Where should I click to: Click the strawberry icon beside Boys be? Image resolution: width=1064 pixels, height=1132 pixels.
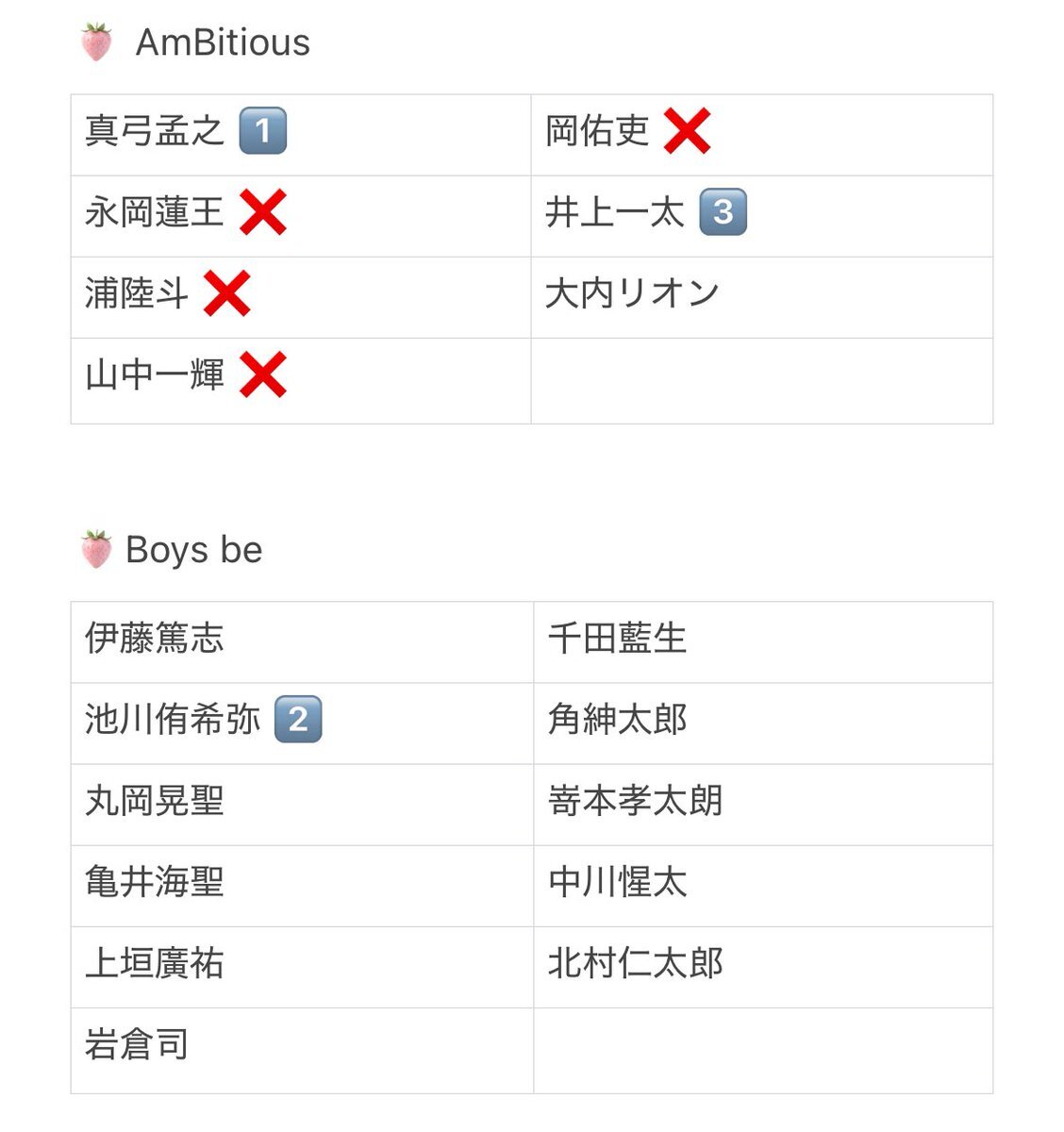coord(96,550)
